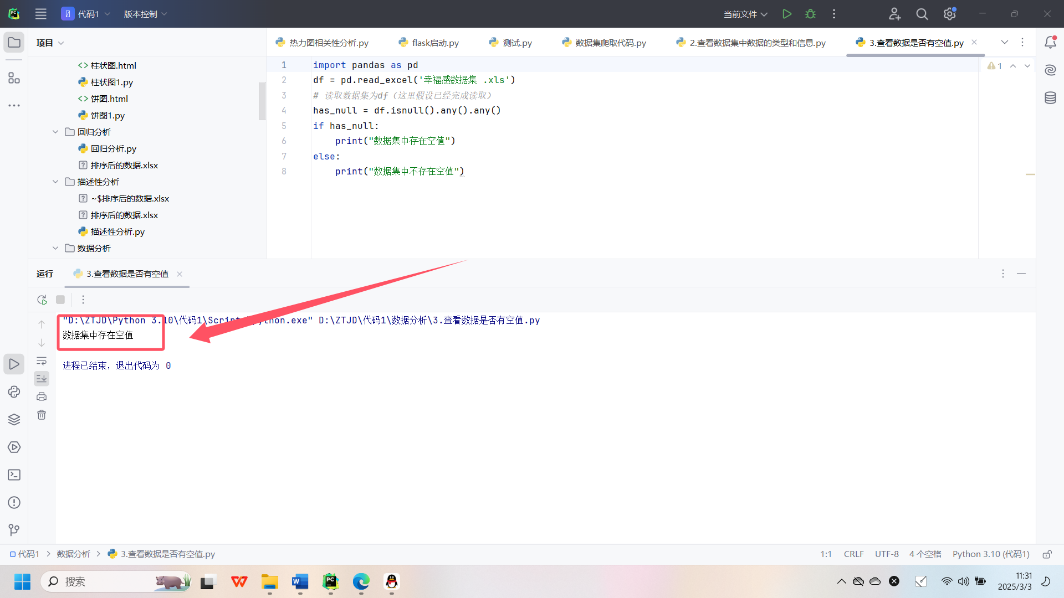Open notifications bell
1064x598 pixels.
click(x=1050, y=42)
